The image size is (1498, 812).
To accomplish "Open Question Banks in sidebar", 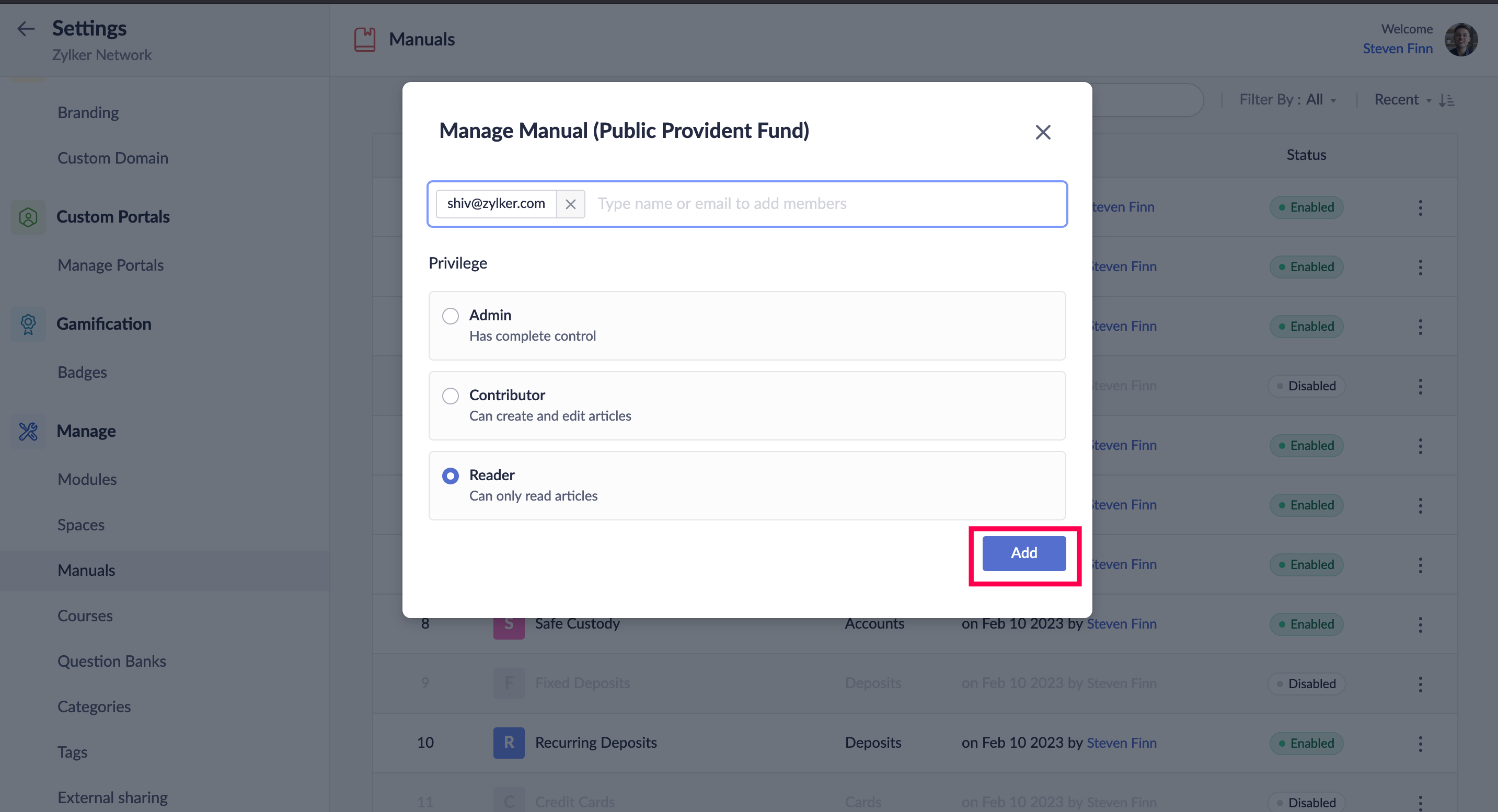I will (112, 662).
